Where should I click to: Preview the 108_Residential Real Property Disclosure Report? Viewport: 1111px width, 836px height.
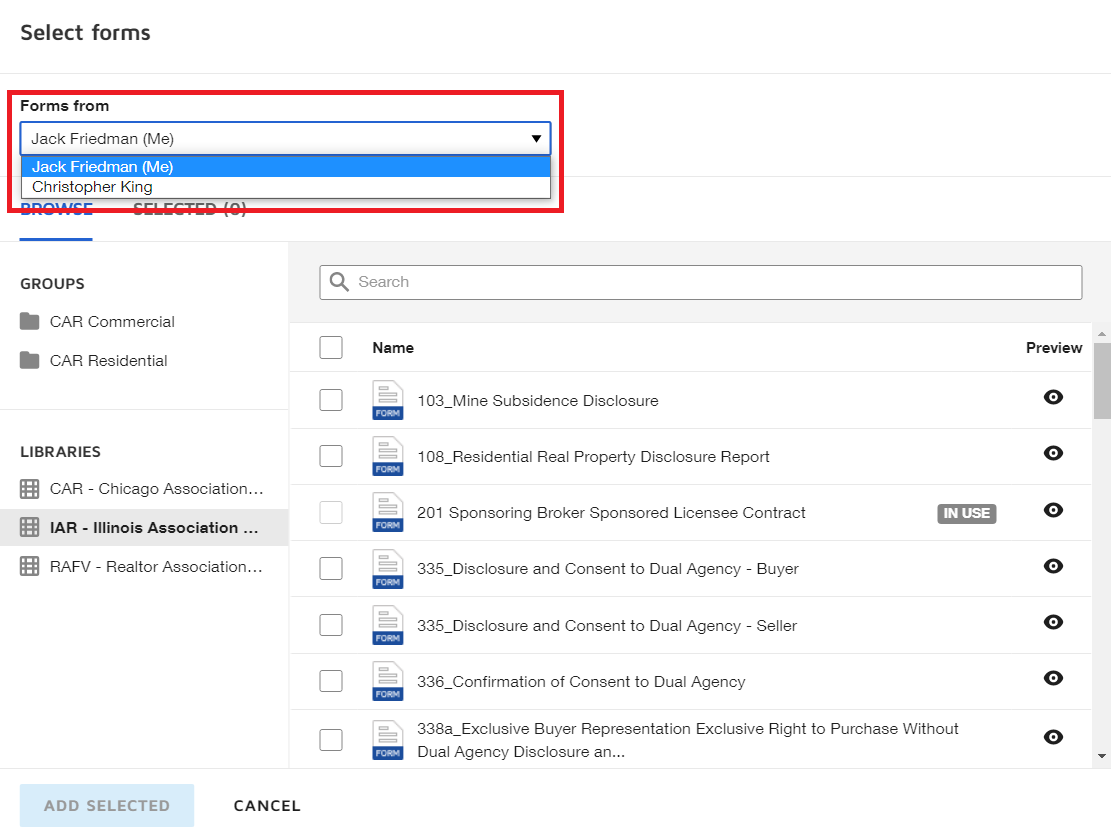(1052, 453)
